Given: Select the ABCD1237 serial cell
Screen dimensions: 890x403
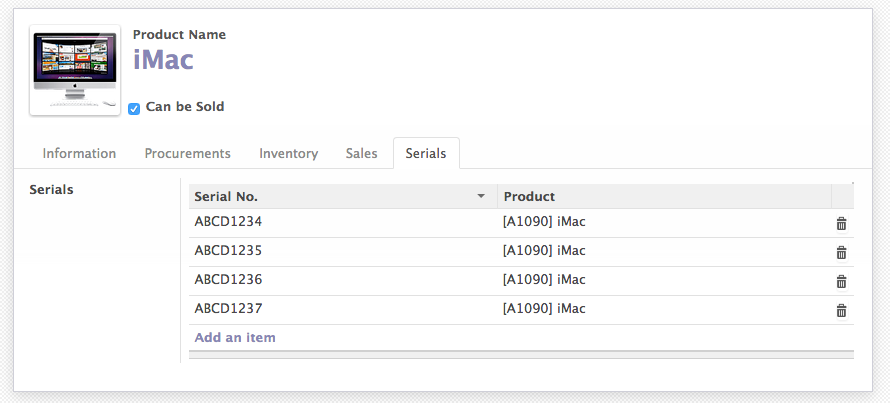Looking at the screenshot, I should pyautogui.click(x=343, y=309).
